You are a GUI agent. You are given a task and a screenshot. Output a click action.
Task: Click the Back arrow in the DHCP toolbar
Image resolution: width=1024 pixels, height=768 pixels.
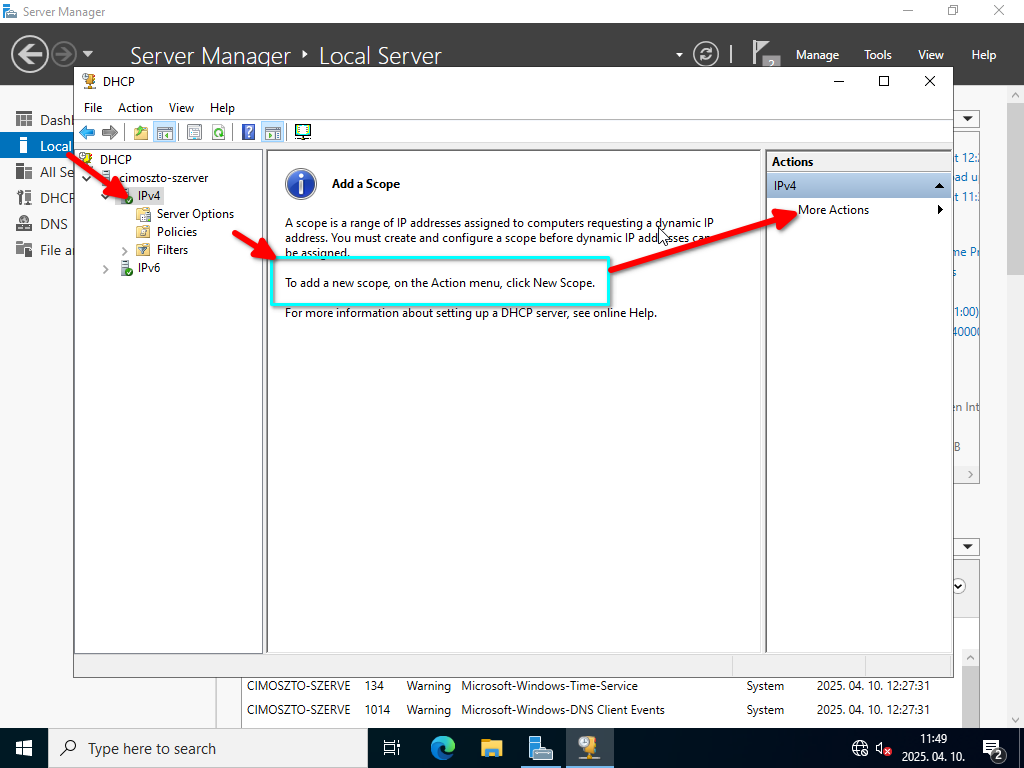tap(87, 132)
